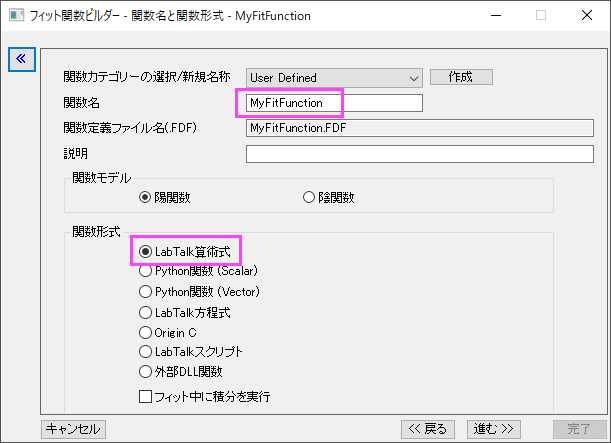Click the 完了 button
This screenshot has width=611, height=443.
579,429
